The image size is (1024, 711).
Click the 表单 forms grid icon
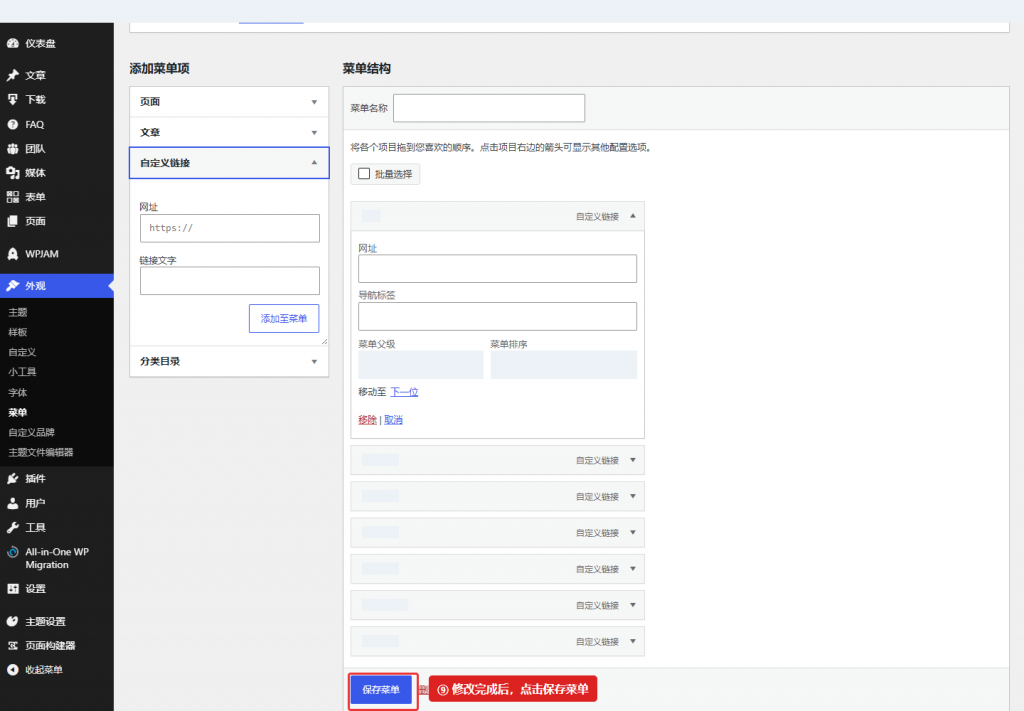(12, 197)
